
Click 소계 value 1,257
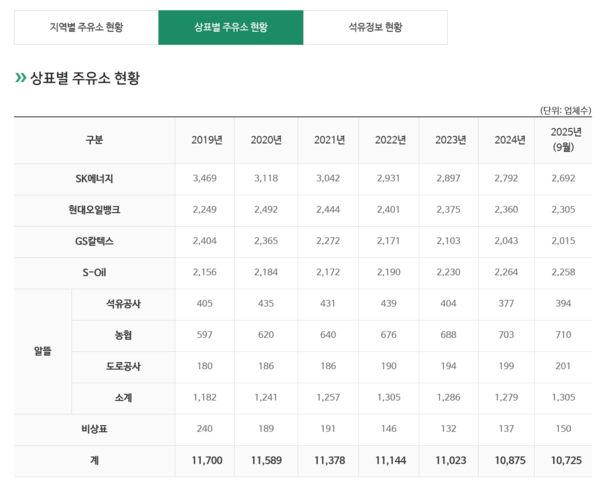pos(328,398)
